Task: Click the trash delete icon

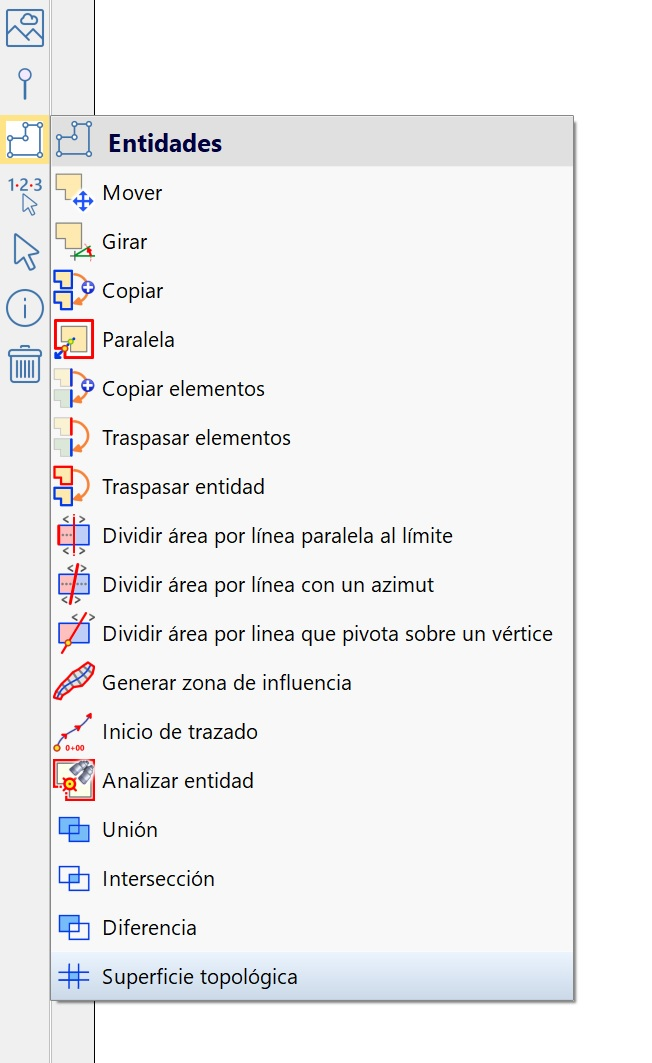Action: [25, 363]
